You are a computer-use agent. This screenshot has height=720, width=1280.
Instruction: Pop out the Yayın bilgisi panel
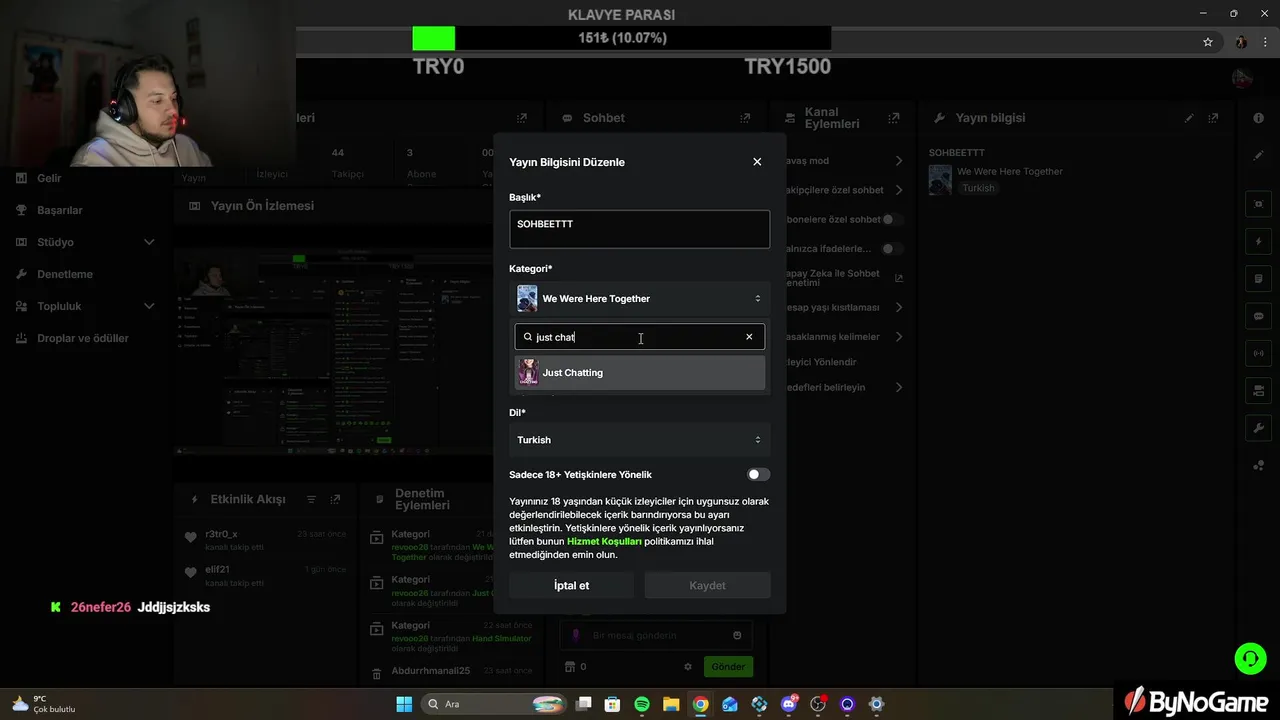1214,118
